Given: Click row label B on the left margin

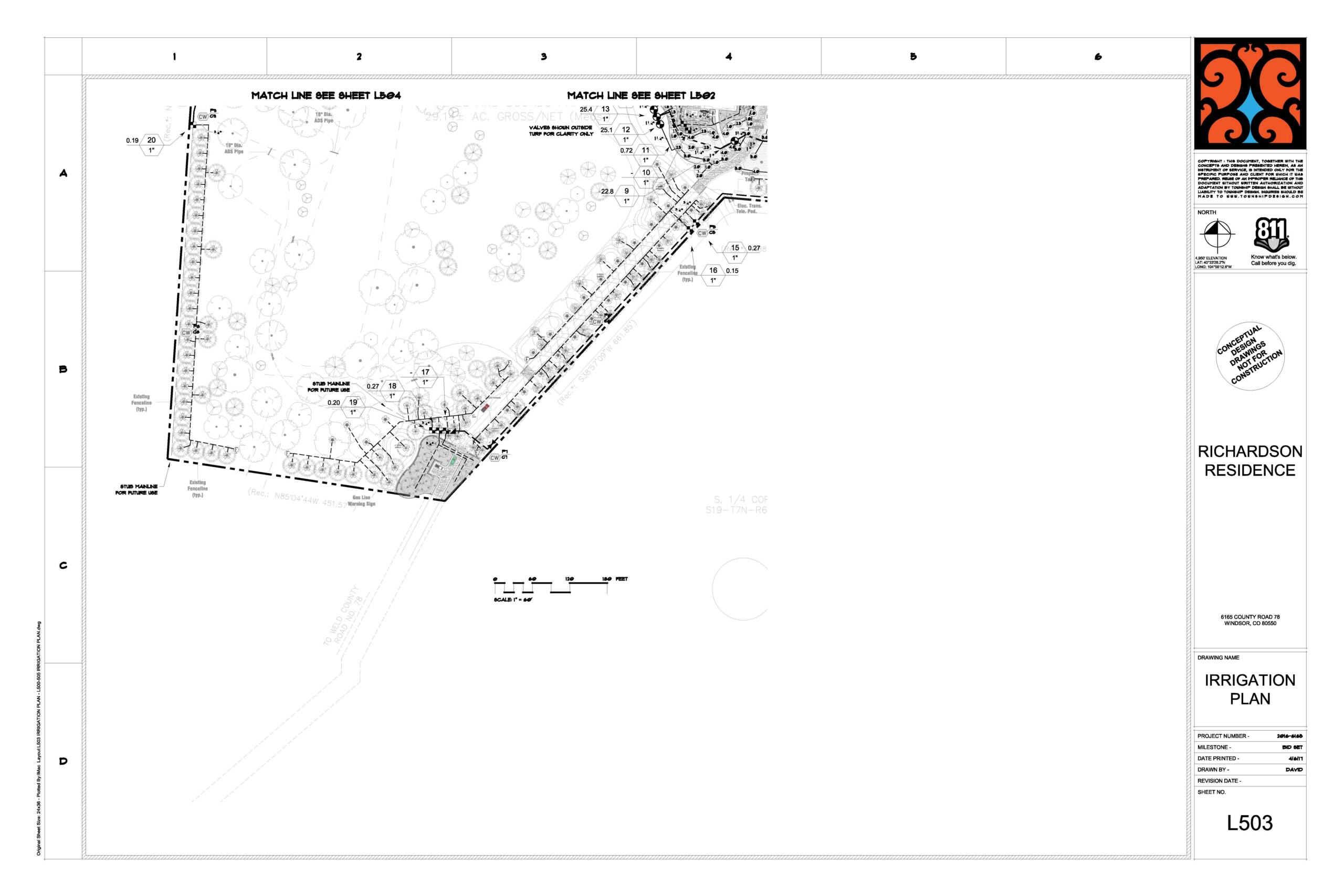Looking at the screenshot, I should tap(64, 369).
